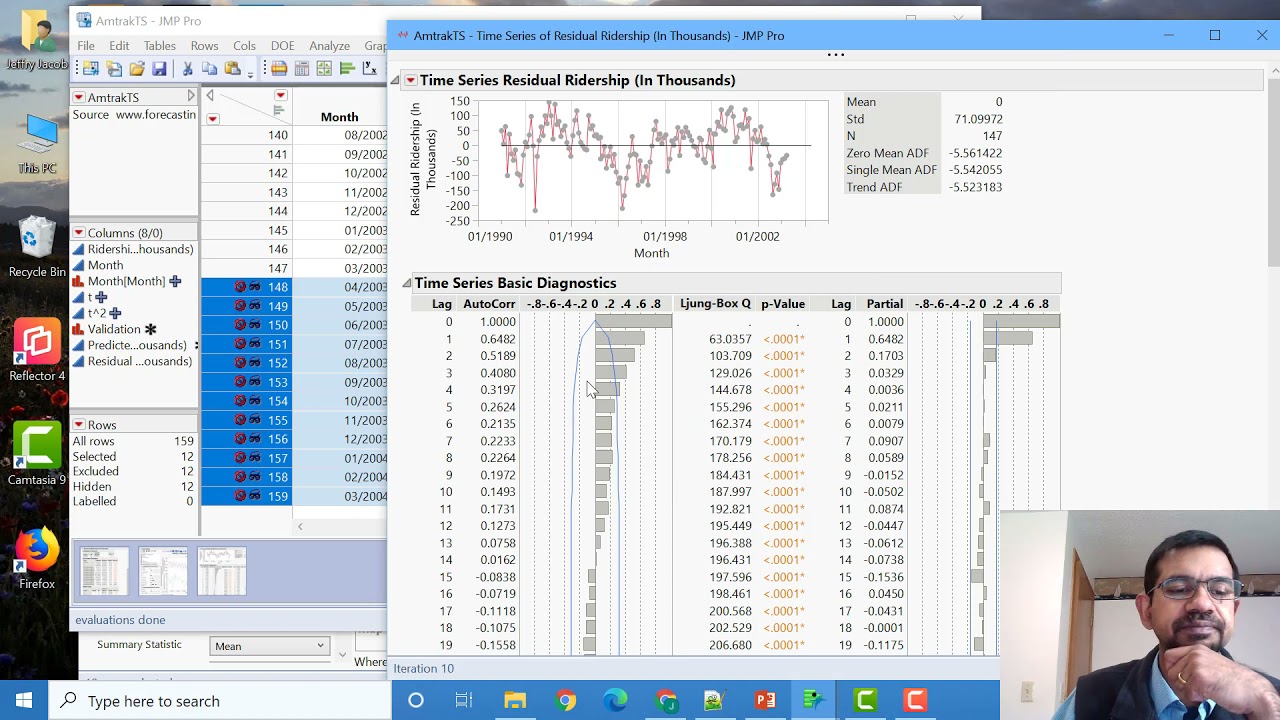Open the DOE menu
This screenshot has height=720, width=1280.
point(282,46)
